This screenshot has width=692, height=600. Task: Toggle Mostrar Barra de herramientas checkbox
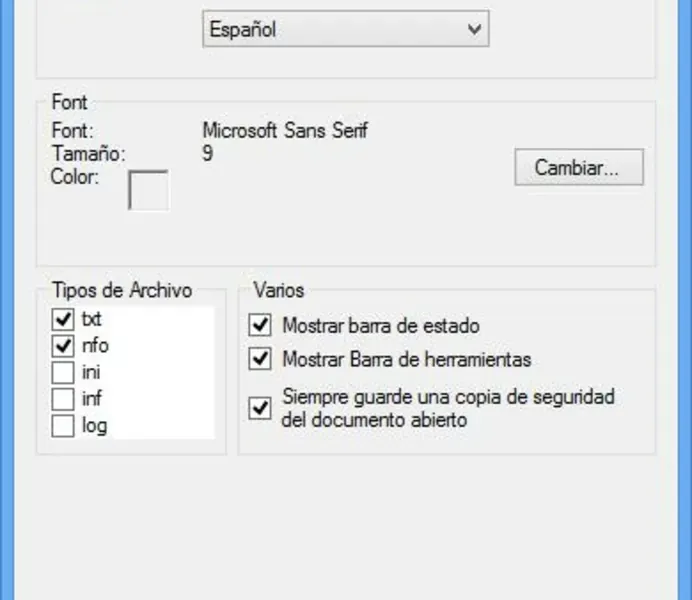point(260,358)
